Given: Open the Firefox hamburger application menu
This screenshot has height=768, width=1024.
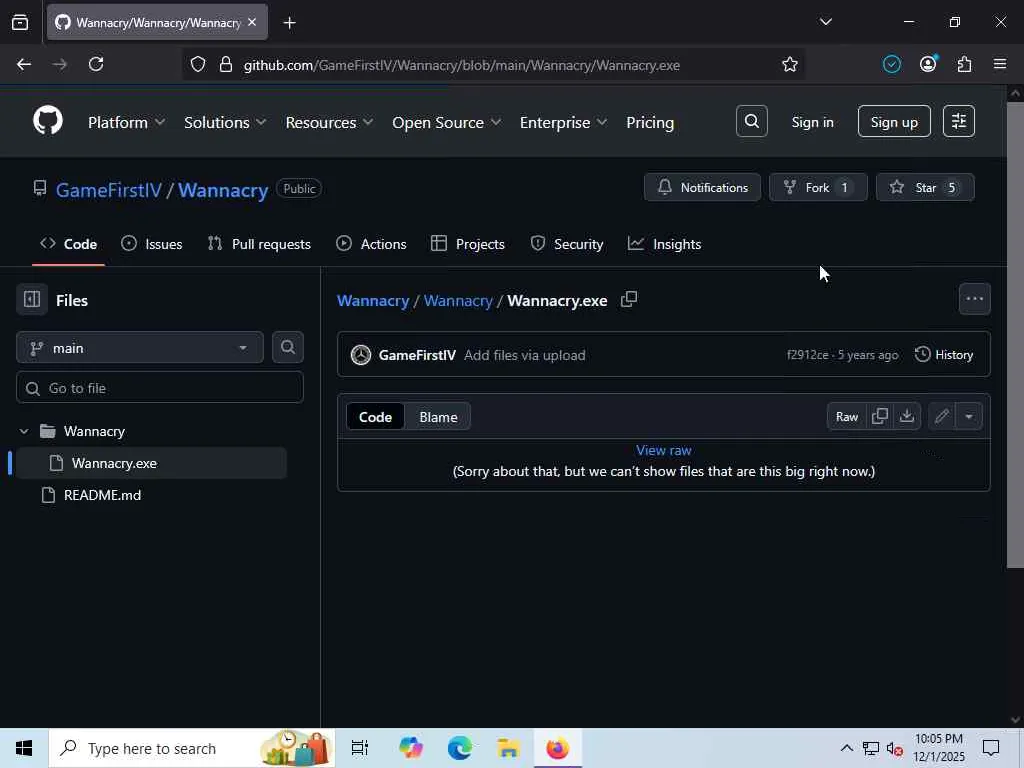Looking at the screenshot, I should click(x=1000, y=65).
